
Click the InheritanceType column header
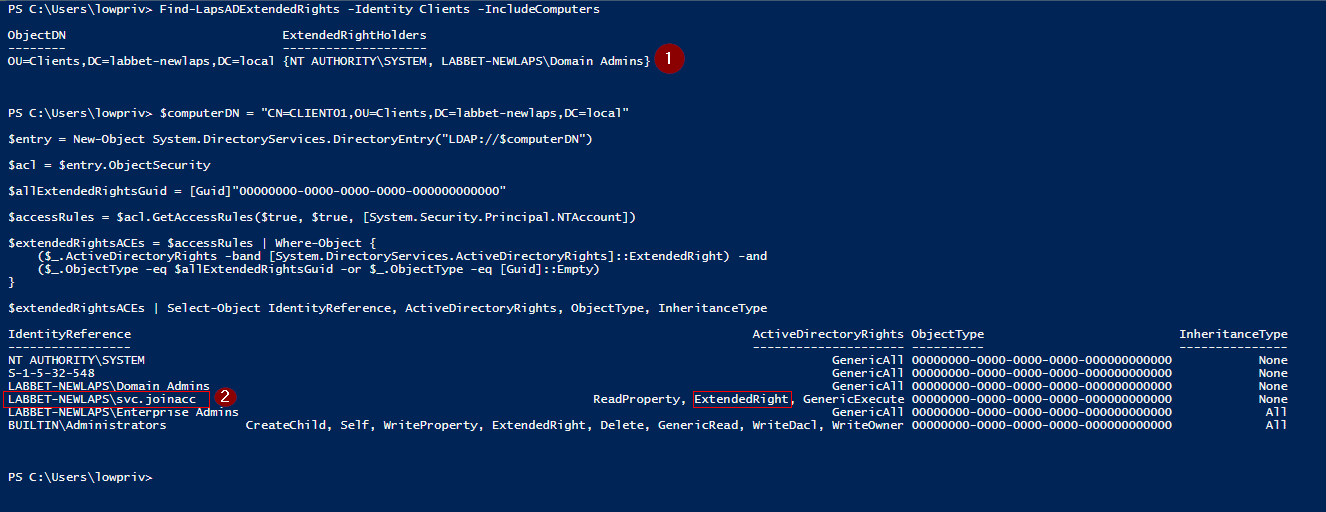tap(1233, 334)
